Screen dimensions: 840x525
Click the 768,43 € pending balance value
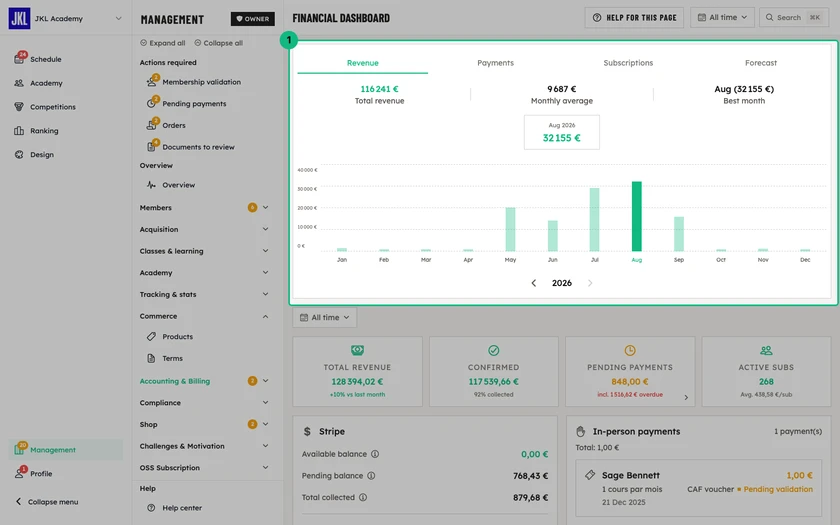tap(530, 476)
